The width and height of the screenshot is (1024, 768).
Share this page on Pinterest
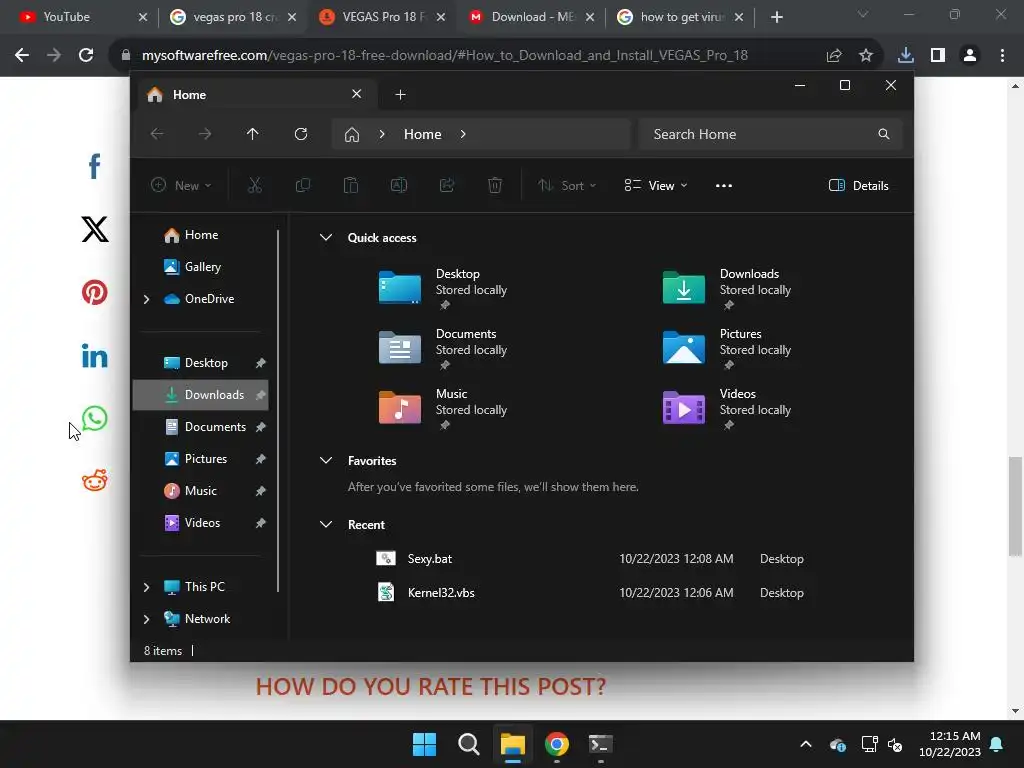tap(95, 293)
